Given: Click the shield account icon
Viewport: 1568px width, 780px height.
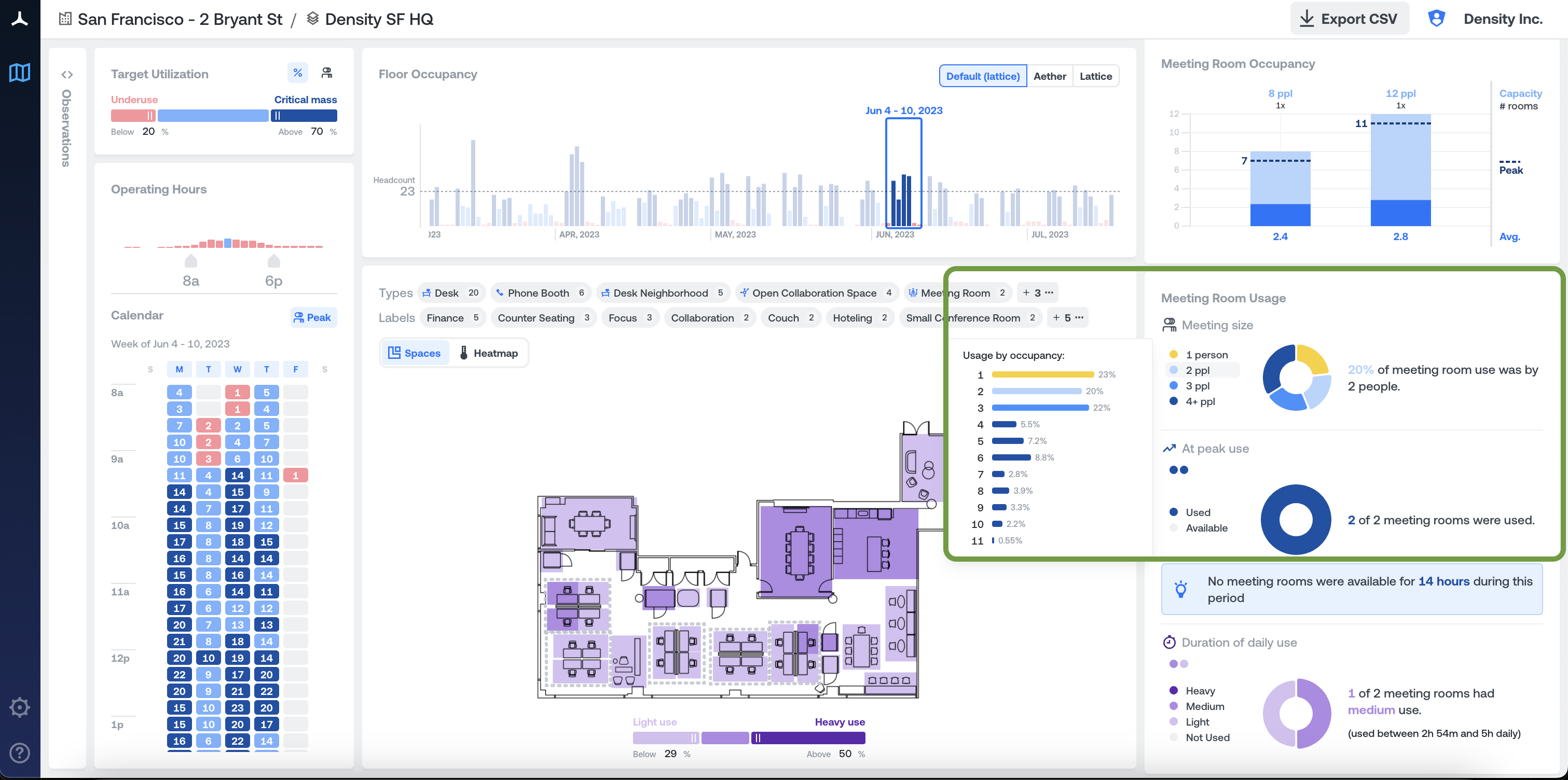Looking at the screenshot, I should [x=1437, y=18].
